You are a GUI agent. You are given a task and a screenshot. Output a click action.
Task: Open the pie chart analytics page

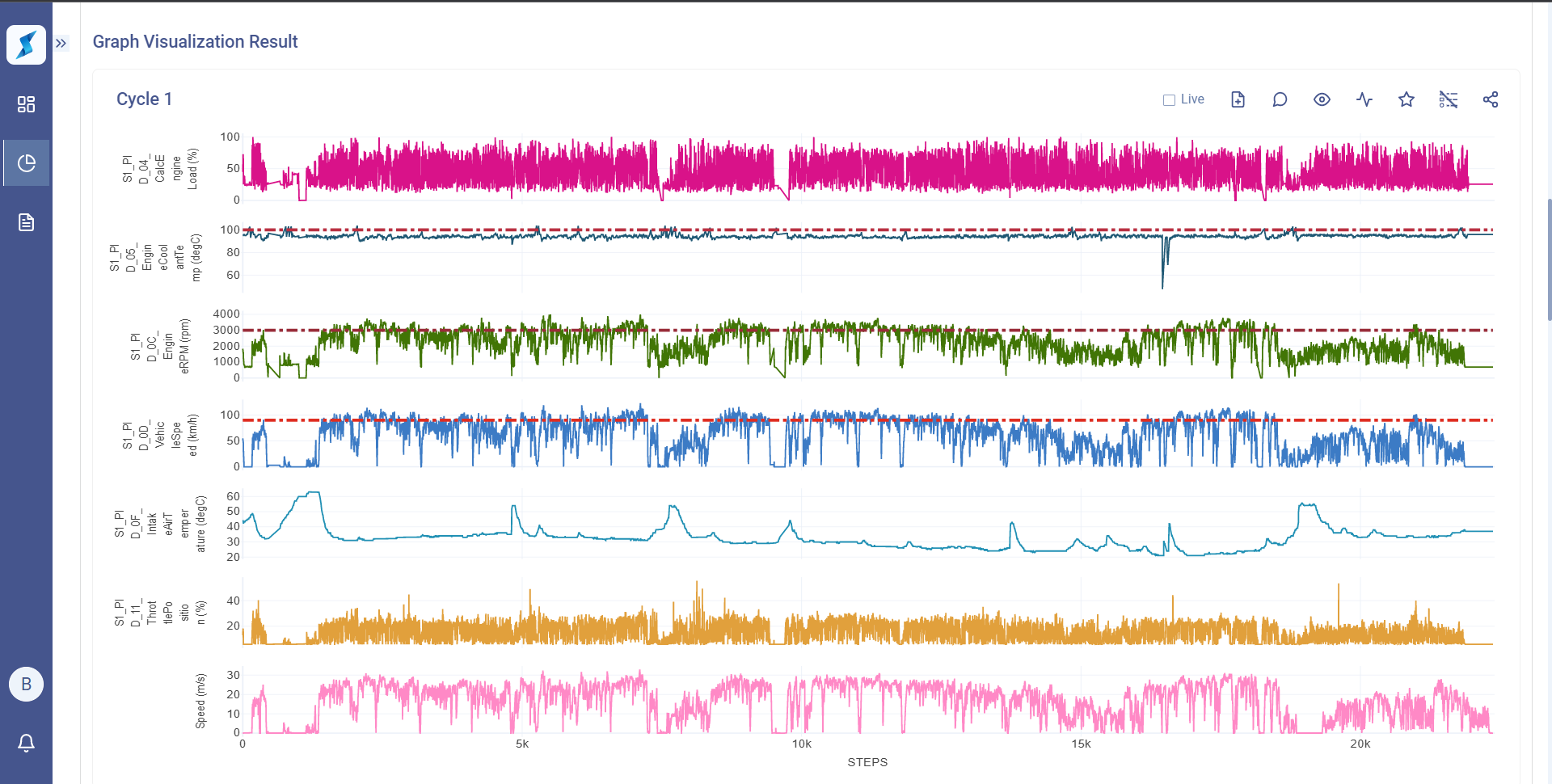point(26,163)
